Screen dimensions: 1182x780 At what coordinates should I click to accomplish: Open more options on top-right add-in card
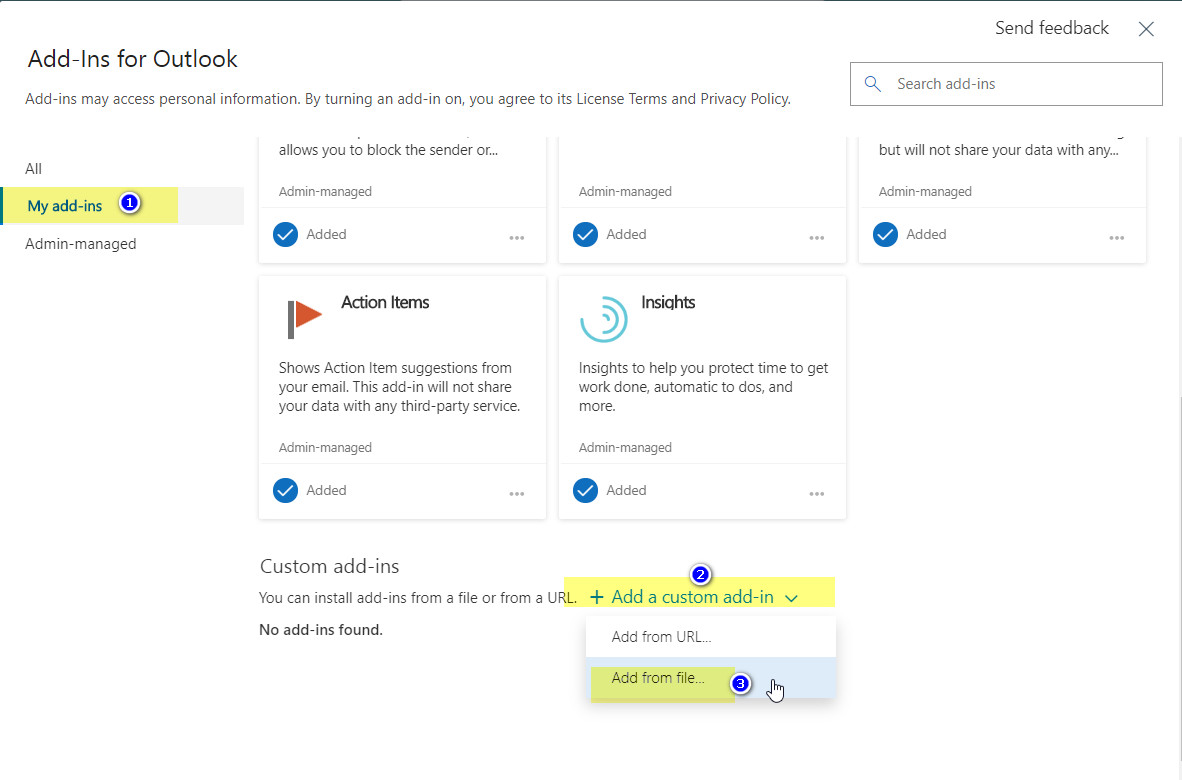(x=1116, y=237)
